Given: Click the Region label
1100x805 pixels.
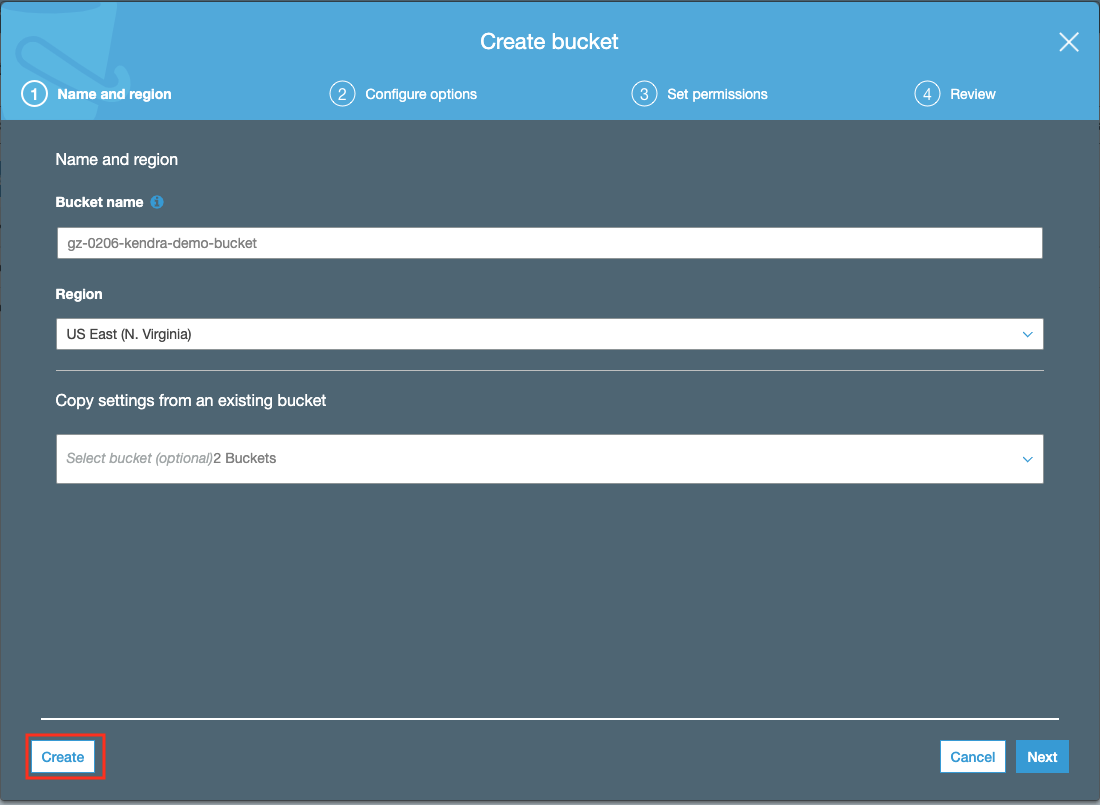Looking at the screenshot, I should [79, 294].
